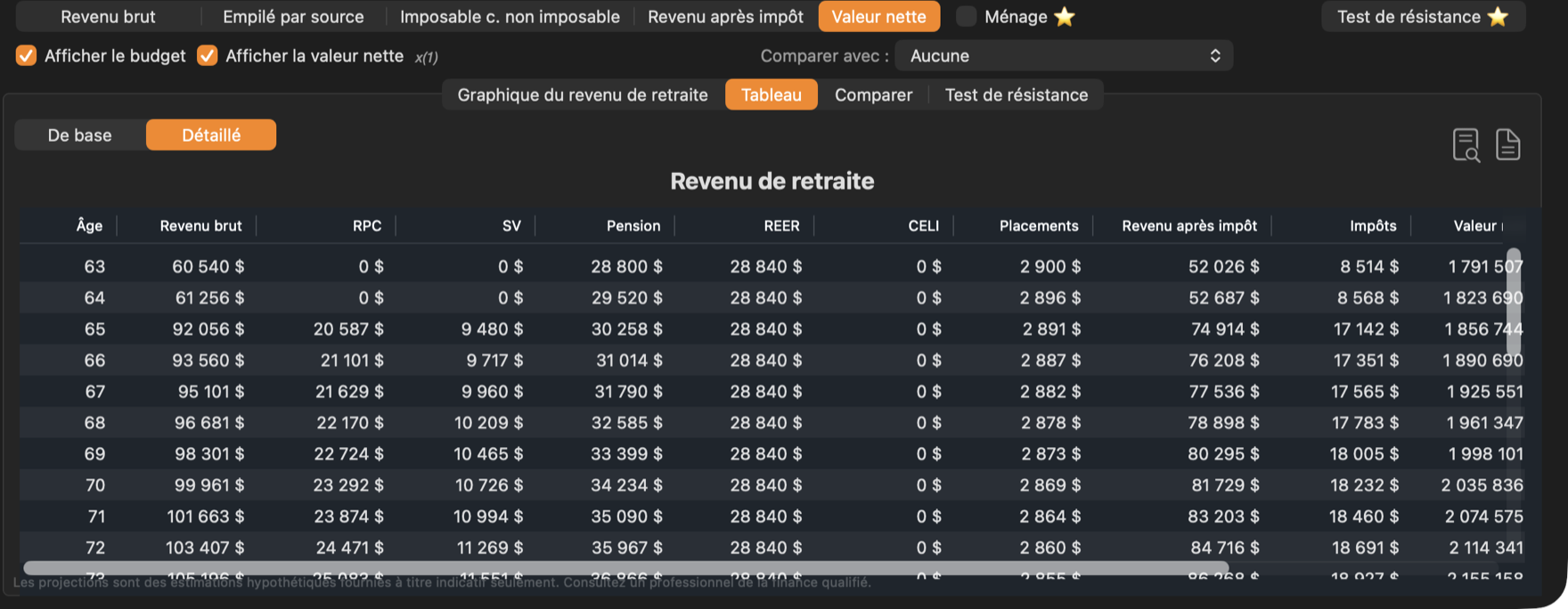Click the 78 898 $ after-tax cell

pos(1224,422)
